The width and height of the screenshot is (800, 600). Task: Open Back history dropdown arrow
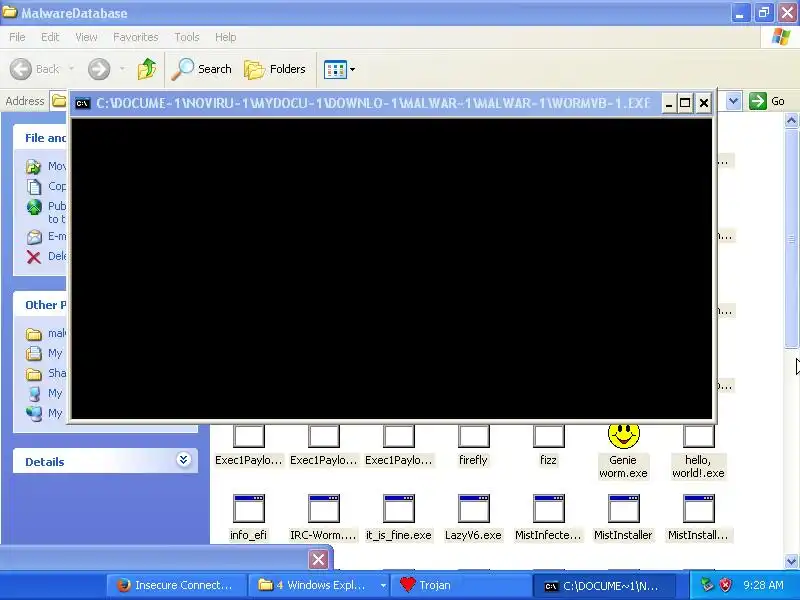(x=71, y=69)
